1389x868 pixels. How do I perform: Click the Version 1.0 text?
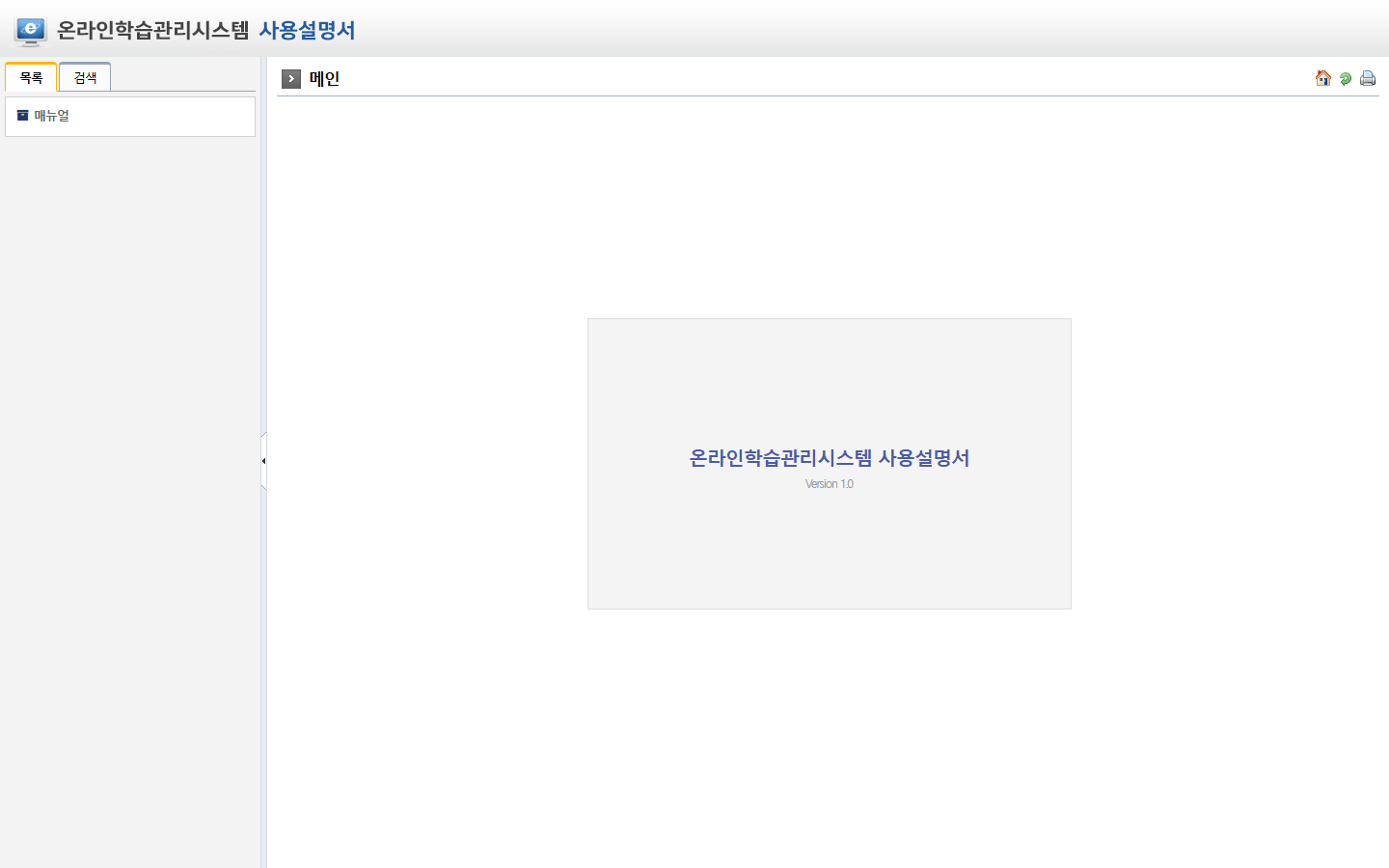click(830, 484)
